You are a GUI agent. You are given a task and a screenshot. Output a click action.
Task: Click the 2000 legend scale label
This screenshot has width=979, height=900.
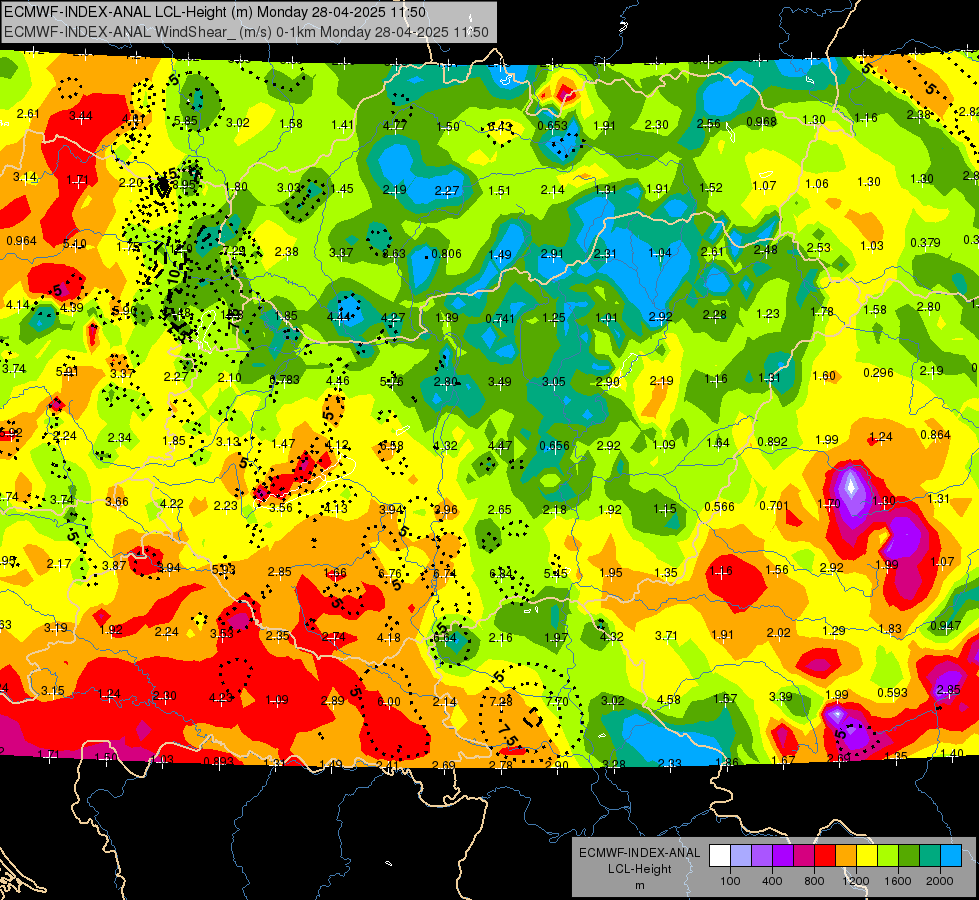point(940,881)
